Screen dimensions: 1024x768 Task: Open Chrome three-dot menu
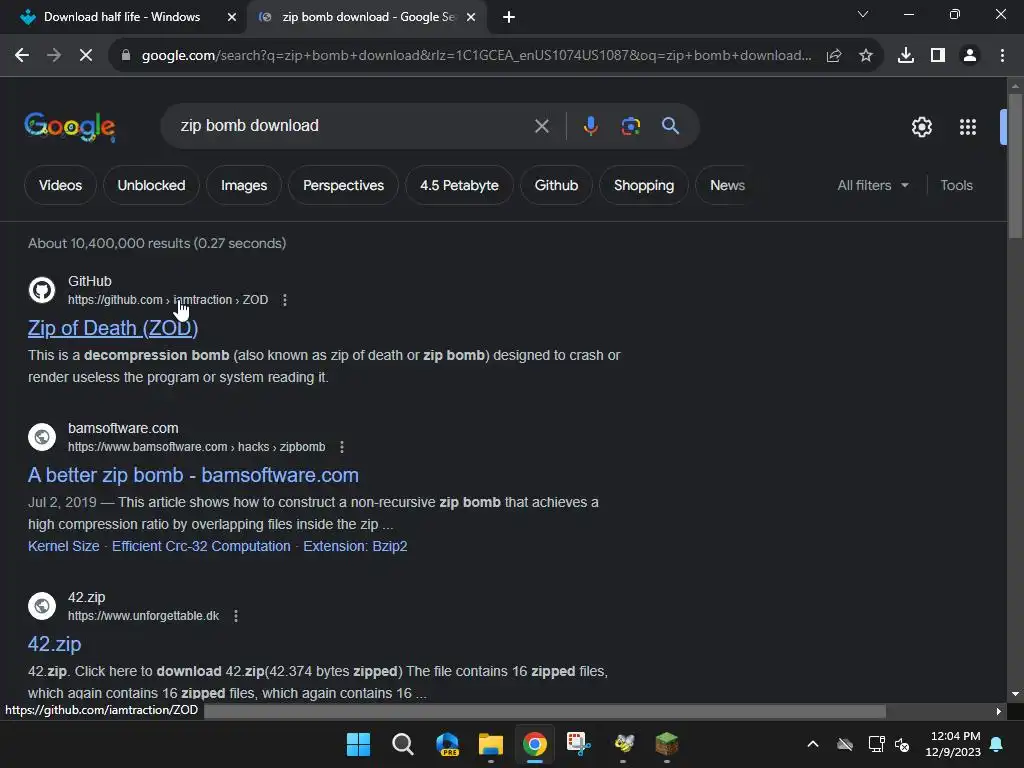point(1002,56)
